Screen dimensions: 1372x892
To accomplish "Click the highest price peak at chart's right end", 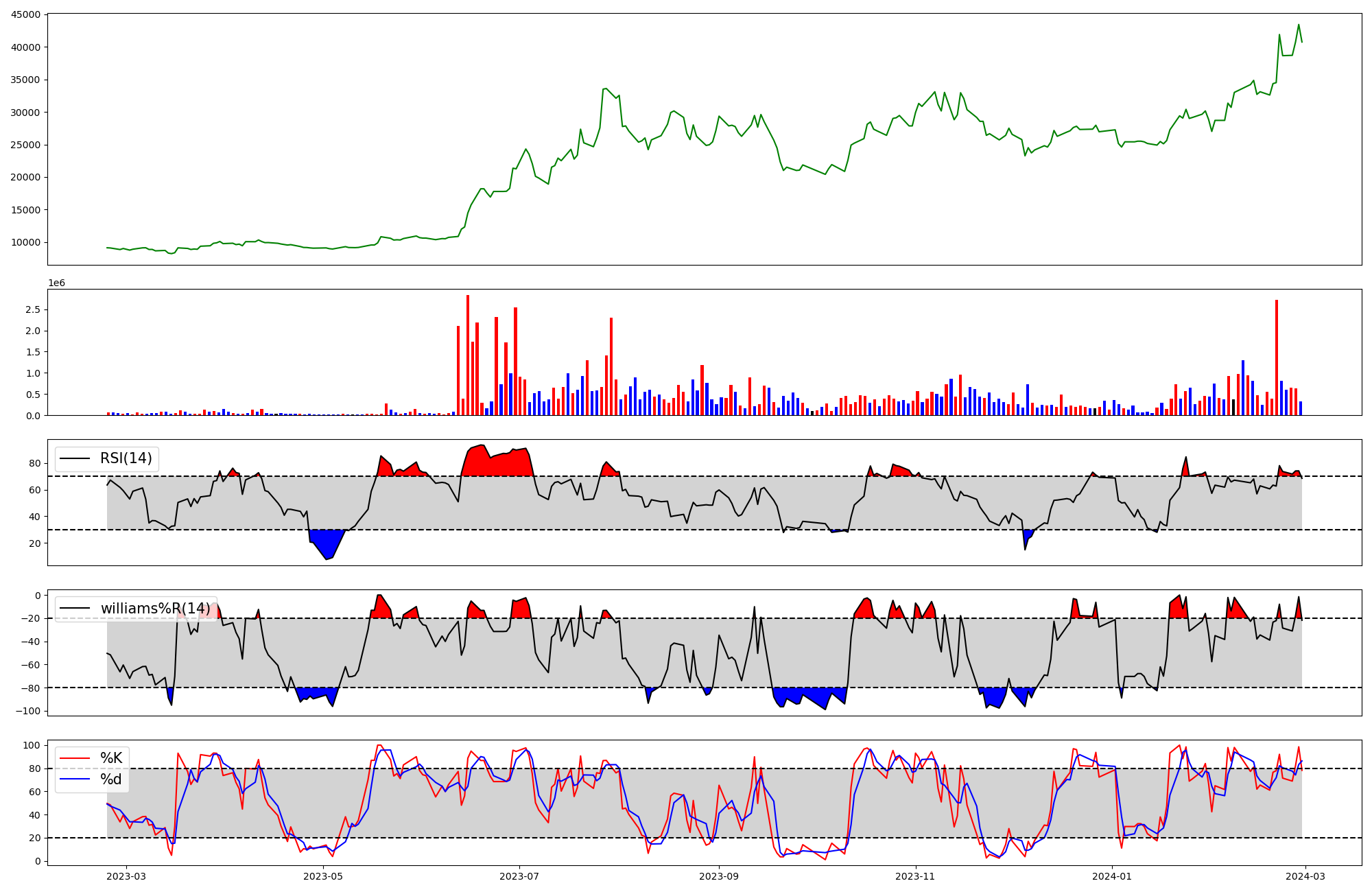I will (1298, 25).
